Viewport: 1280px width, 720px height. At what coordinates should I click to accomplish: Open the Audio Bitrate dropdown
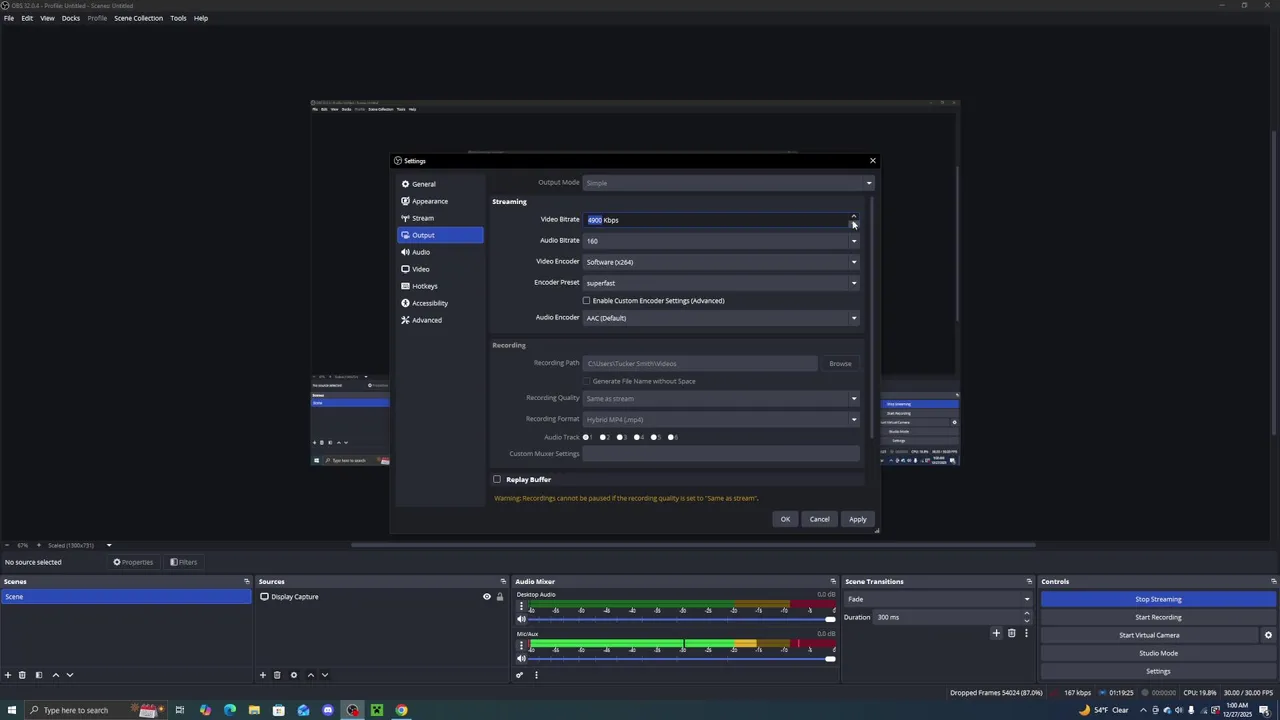coord(721,240)
